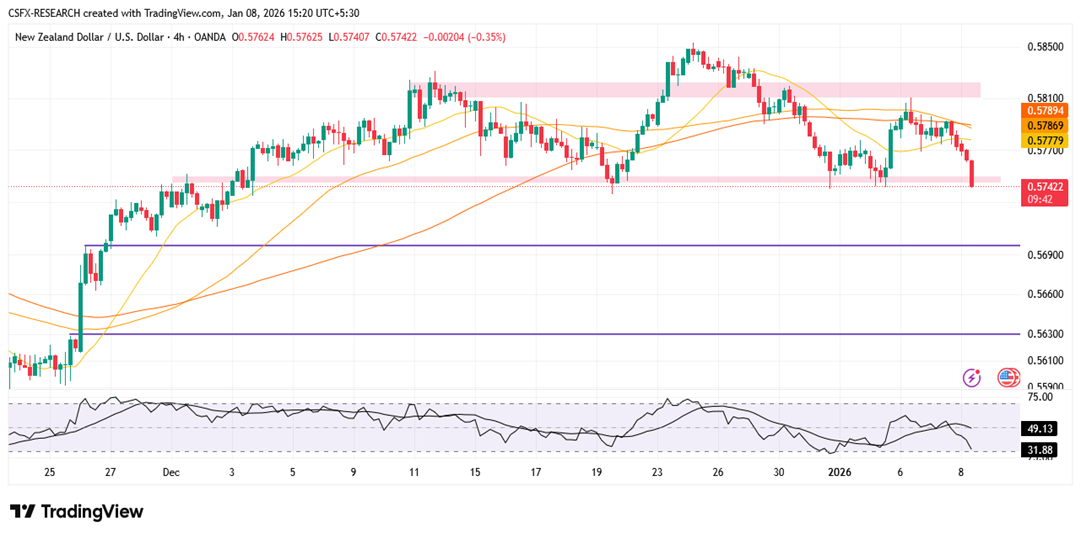Select the upper pink resistance zone rectangle
The height and width of the screenshot is (538, 1081).
click(x=700, y=90)
